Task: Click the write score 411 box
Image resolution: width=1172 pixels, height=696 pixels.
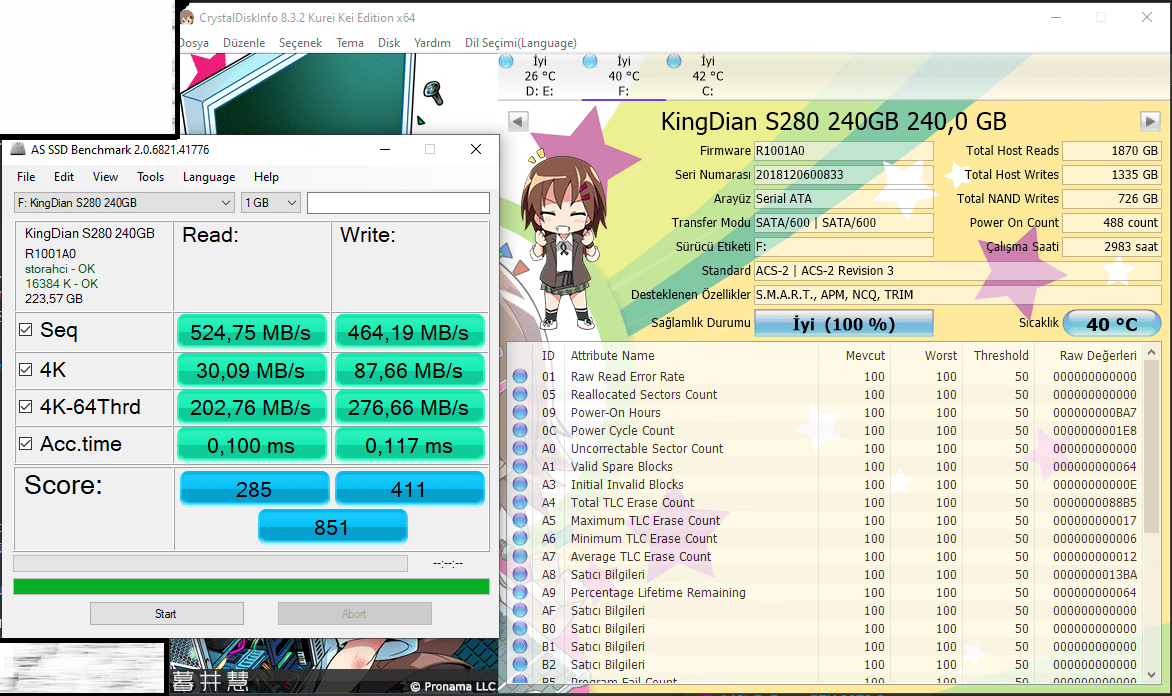Action: pyautogui.click(x=410, y=489)
